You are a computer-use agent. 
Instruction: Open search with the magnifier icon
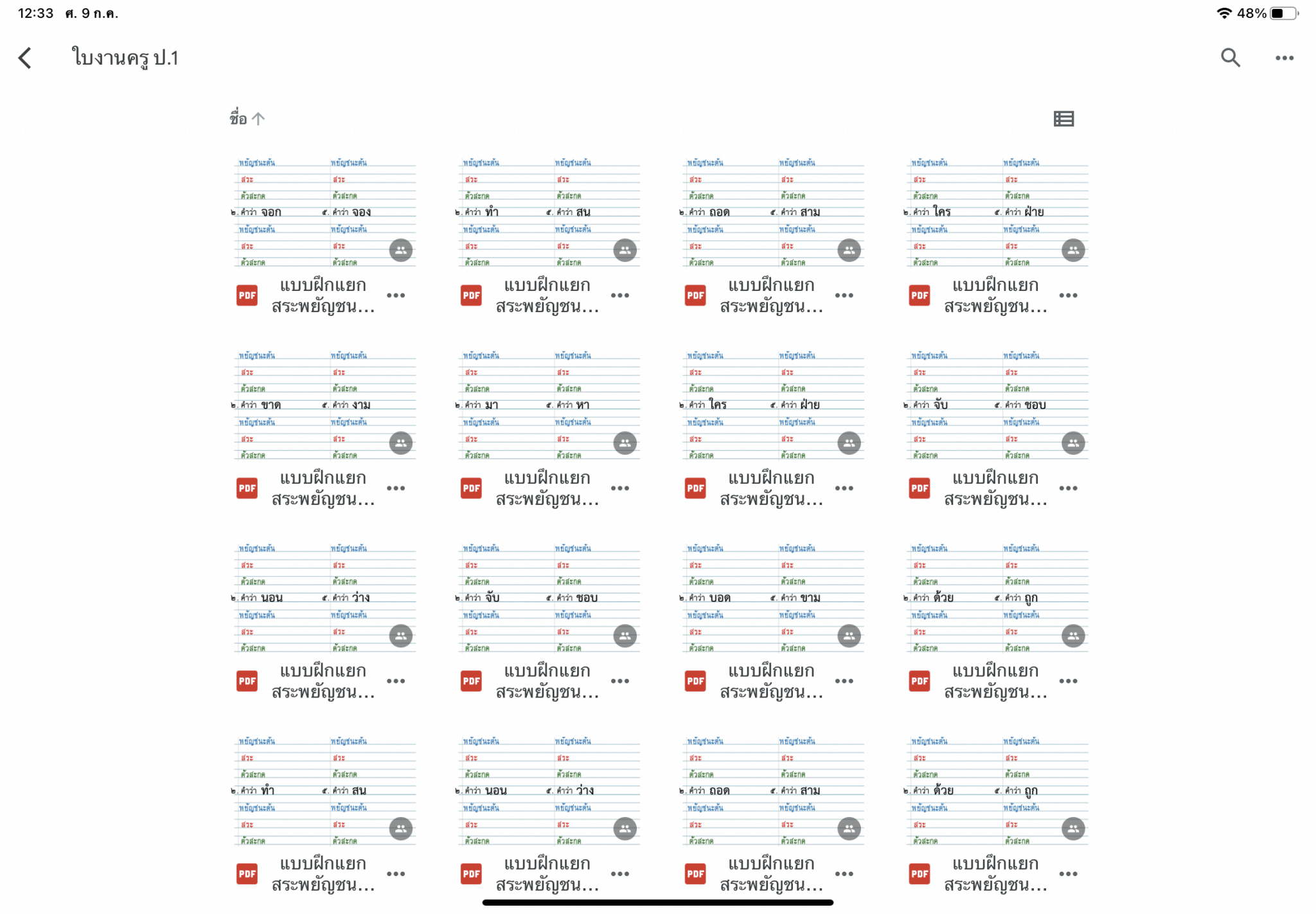pos(1230,58)
